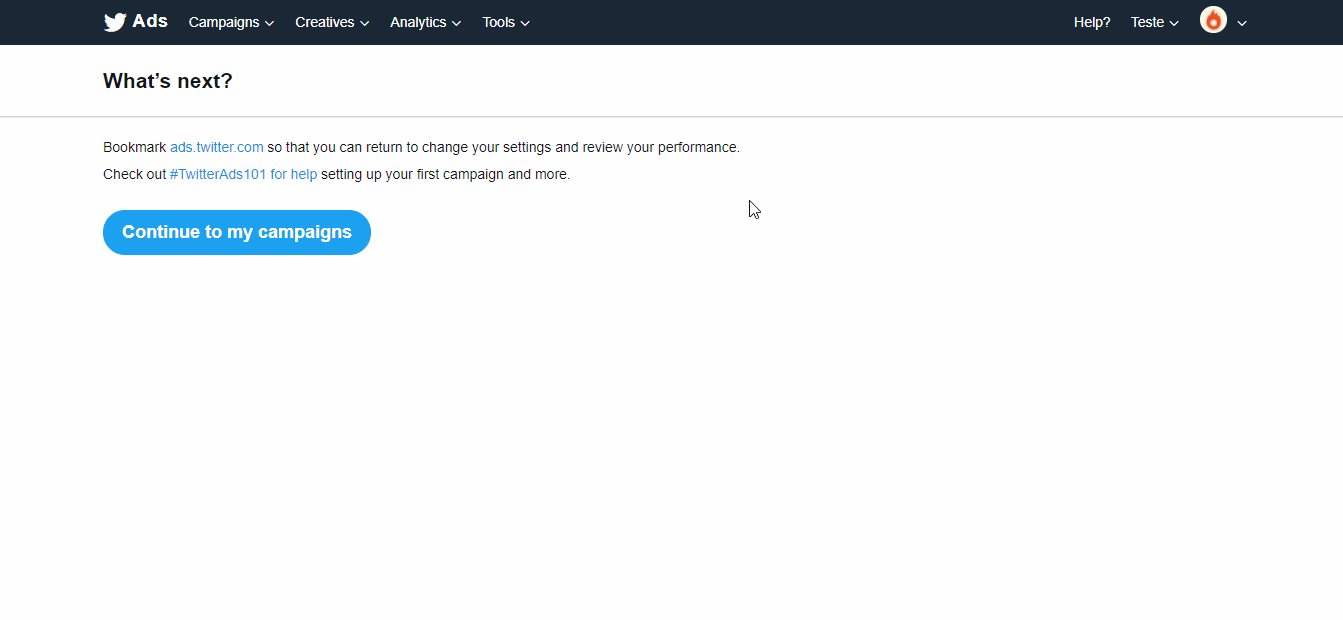The image size is (1343, 620).
Task: Open the Creatives menu
Action: pyautogui.click(x=332, y=22)
